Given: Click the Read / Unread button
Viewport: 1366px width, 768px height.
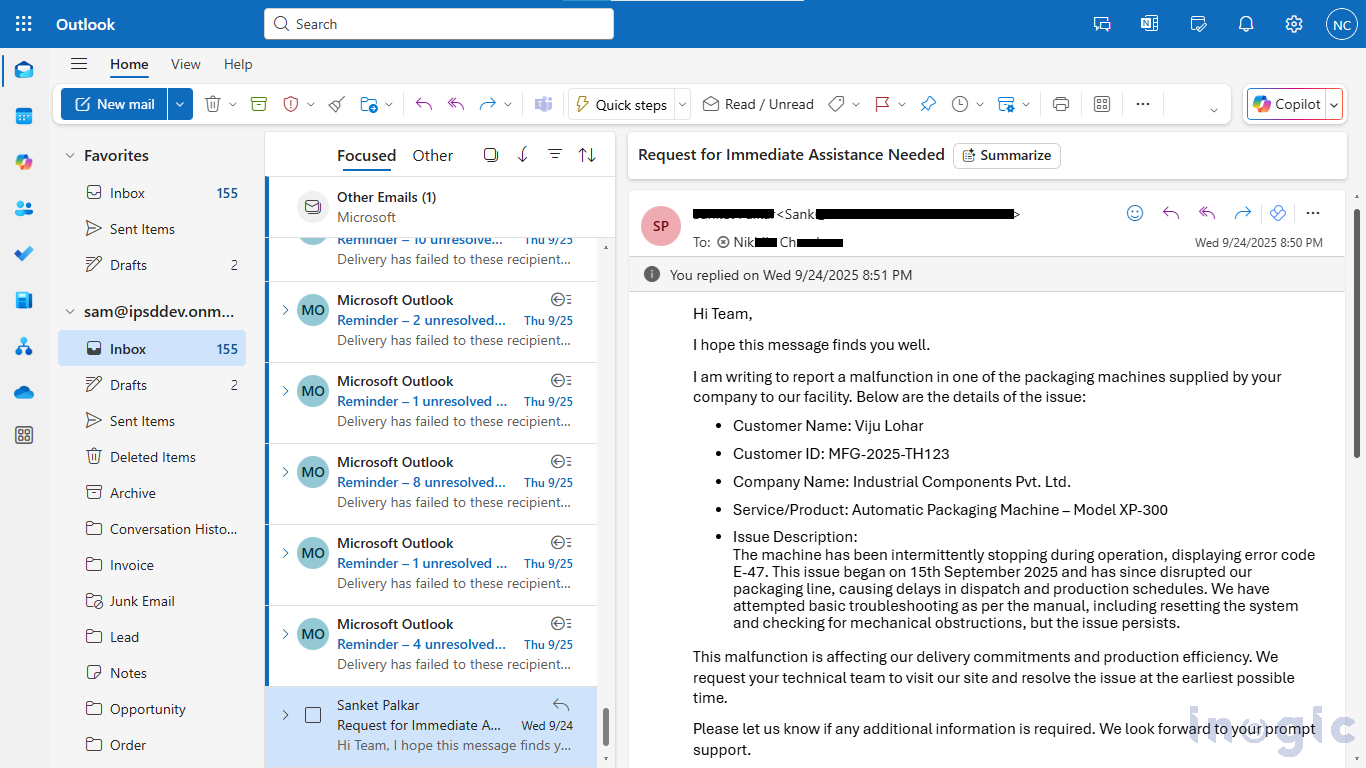Looking at the screenshot, I should [x=758, y=104].
